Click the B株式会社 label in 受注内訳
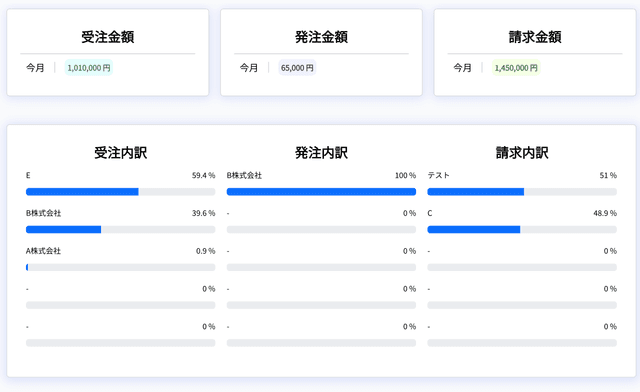Viewport: 640px width, 392px height. coord(43,213)
